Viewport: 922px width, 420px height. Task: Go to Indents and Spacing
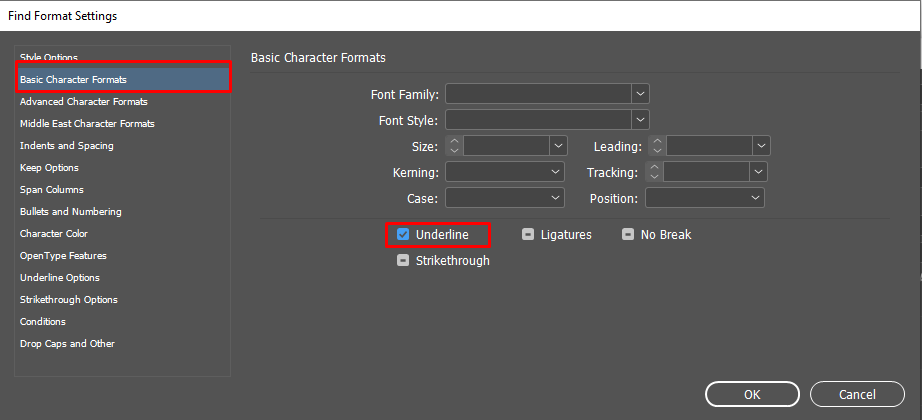pos(67,146)
